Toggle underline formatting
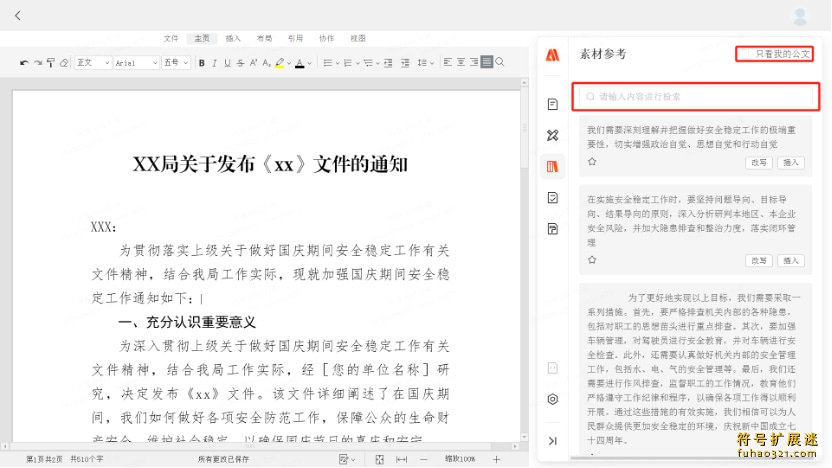832x468 pixels. click(228, 63)
